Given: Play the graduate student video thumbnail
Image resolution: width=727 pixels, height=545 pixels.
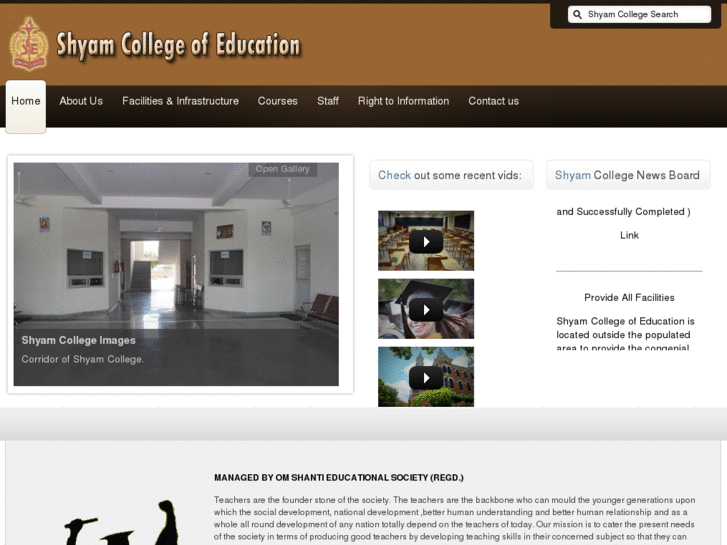Looking at the screenshot, I should point(426,309).
